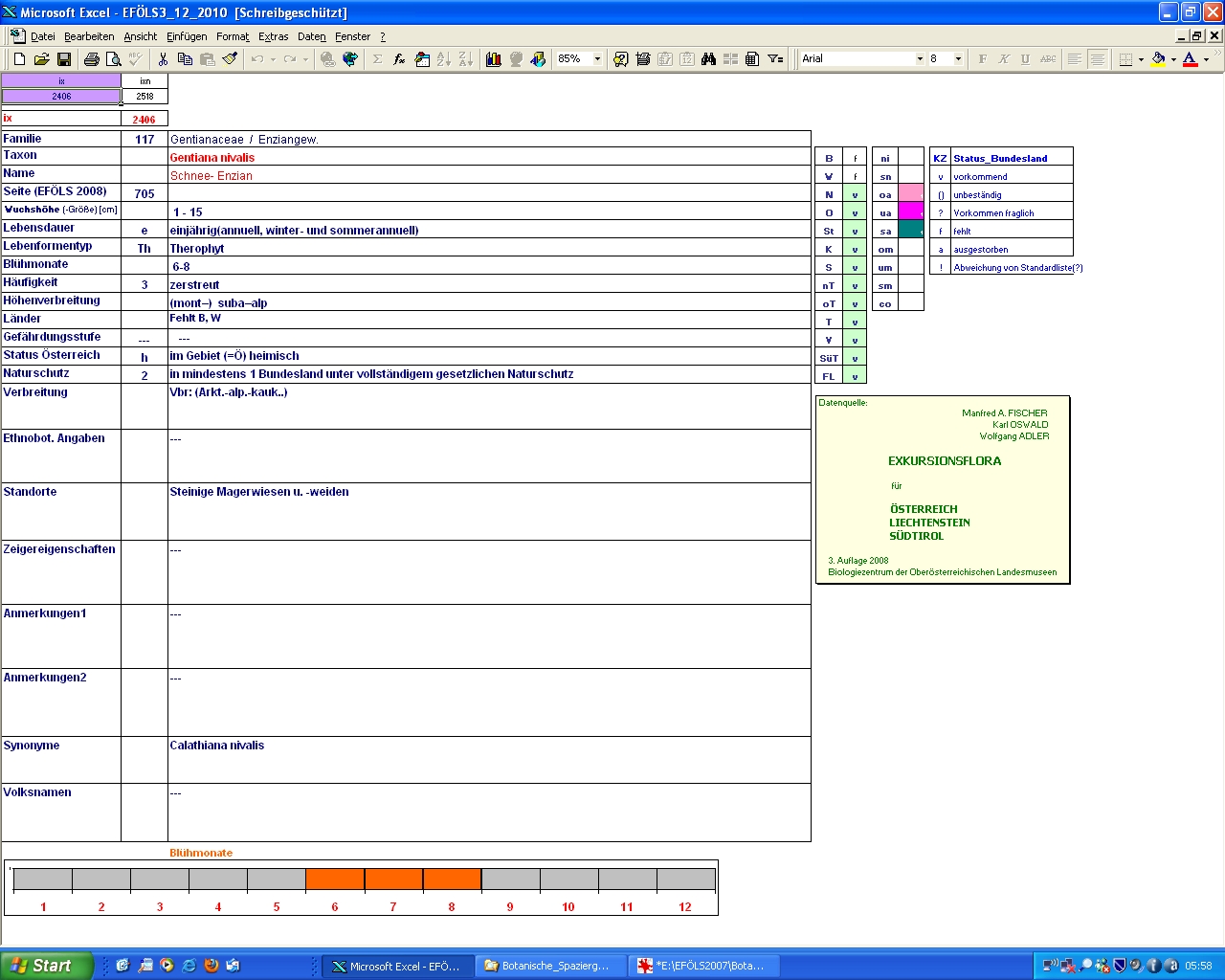Open a file using the folder icon

[x=41, y=59]
